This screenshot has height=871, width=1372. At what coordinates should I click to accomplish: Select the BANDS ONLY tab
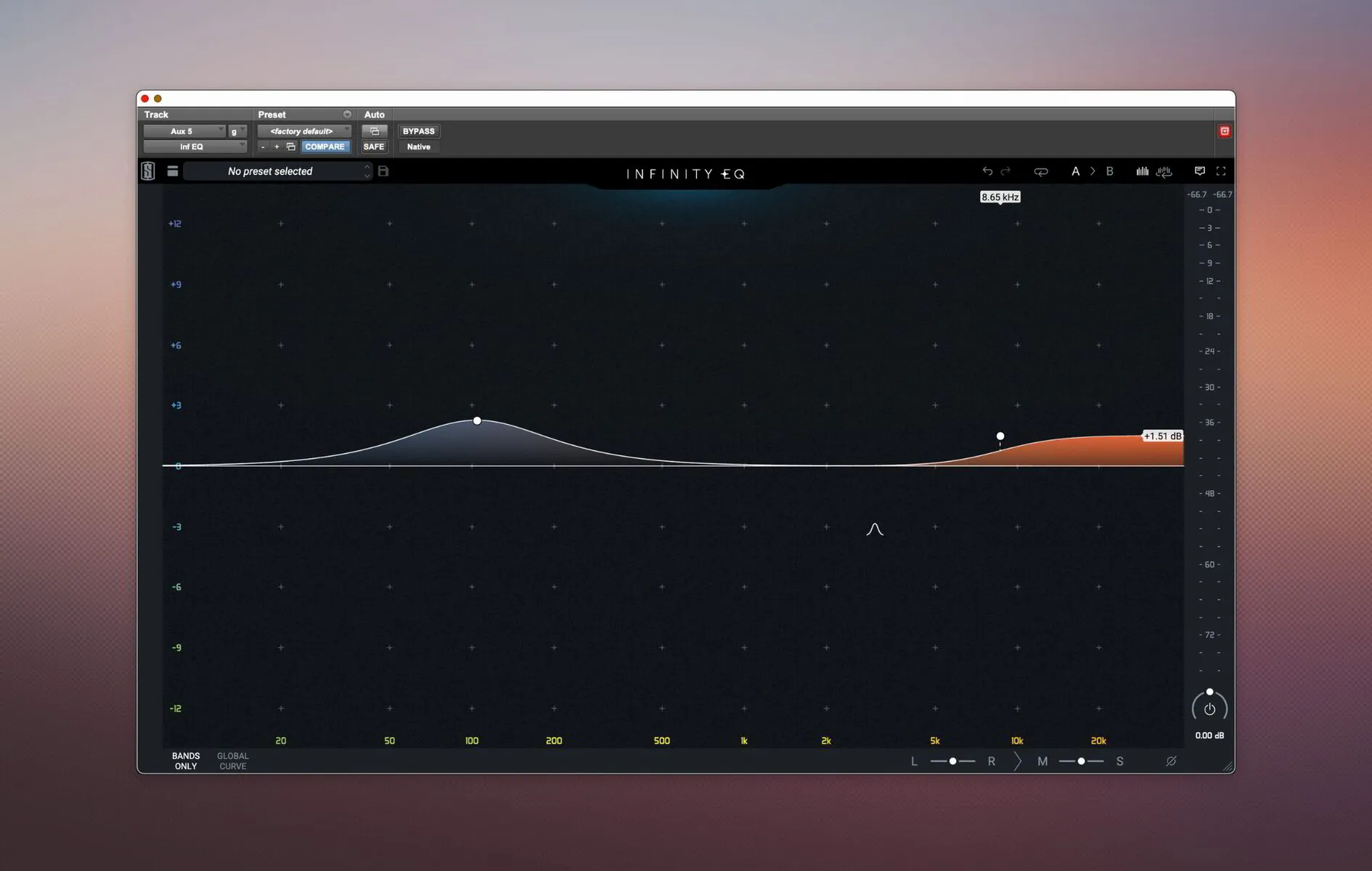tap(186, 761)
